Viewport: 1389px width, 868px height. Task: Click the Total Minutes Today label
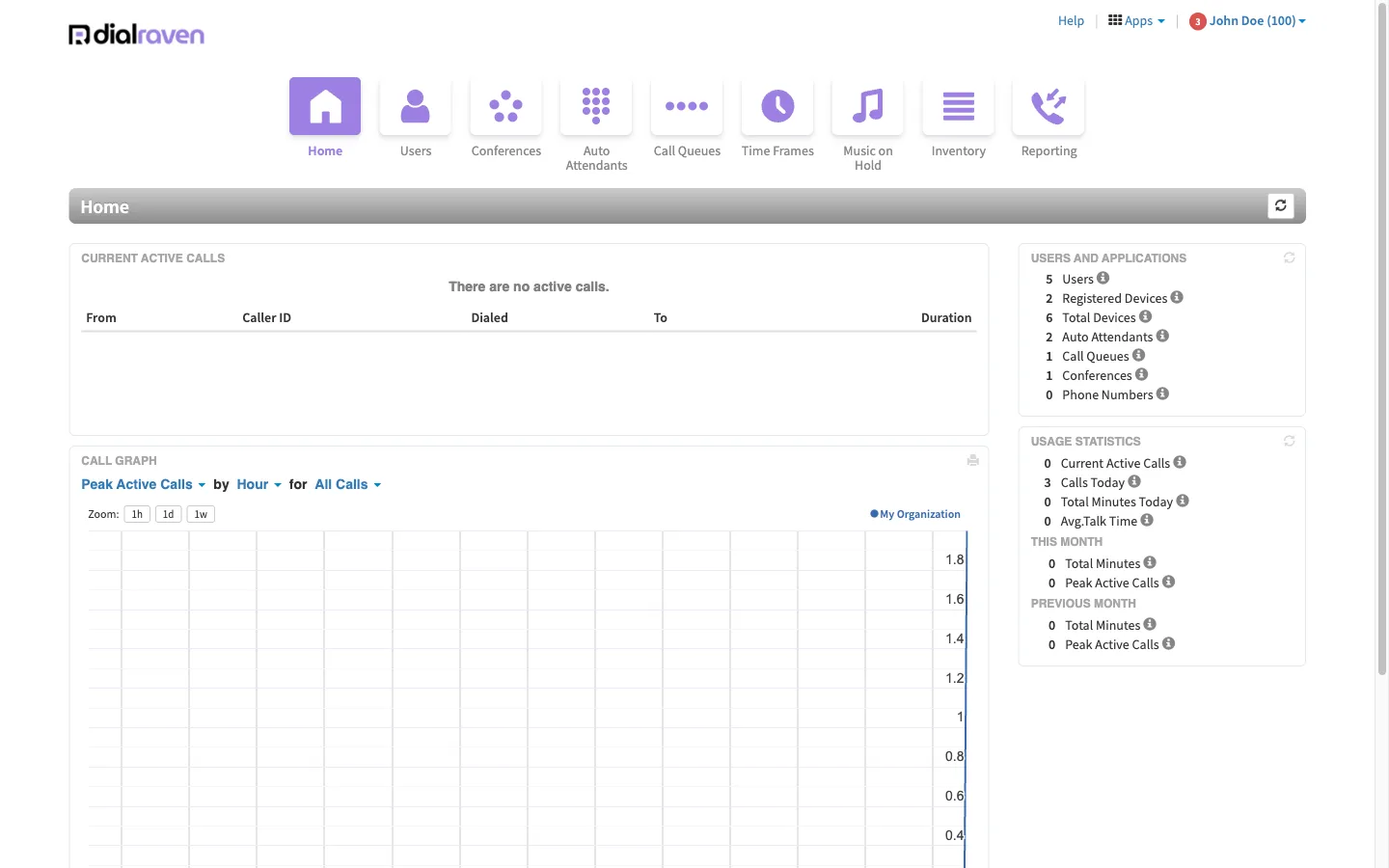tap(1117, 502)
